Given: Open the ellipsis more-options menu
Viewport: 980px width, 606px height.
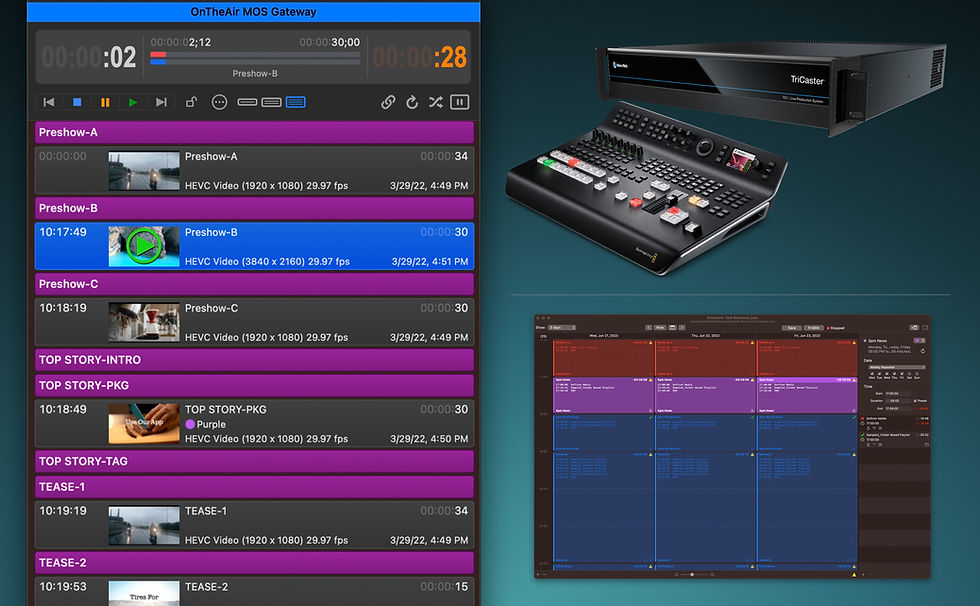Looking at the screenshot, I should (219, 102).
